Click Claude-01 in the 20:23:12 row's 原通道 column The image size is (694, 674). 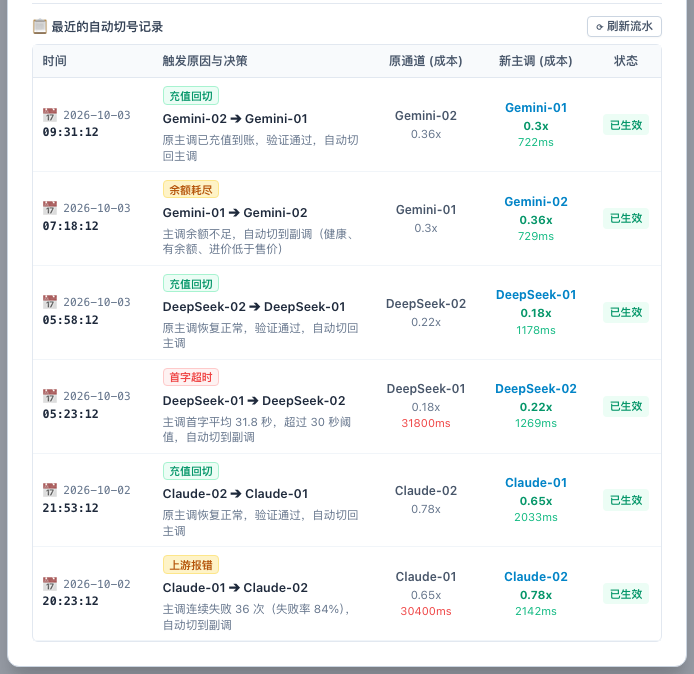[x=426, y=577]
